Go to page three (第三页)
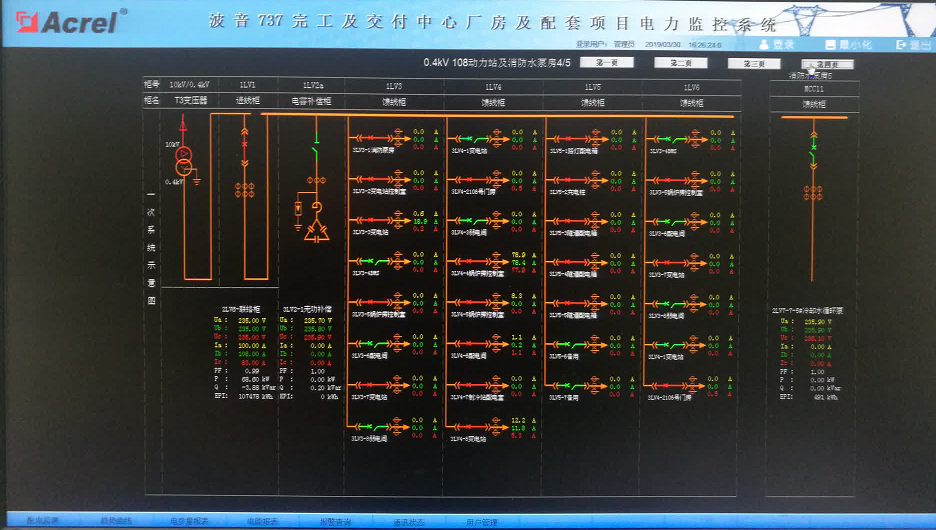The height and width of the screenshot is (530, 936). [753, 63]
